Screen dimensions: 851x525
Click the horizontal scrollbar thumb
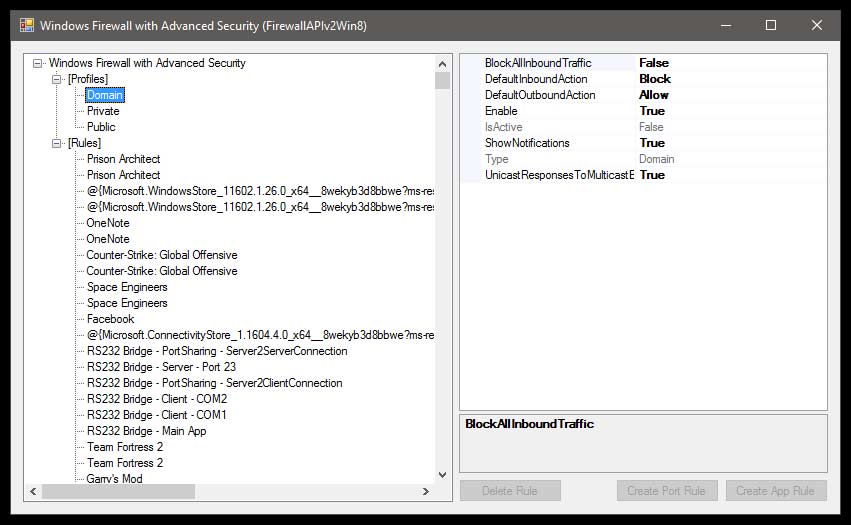[x=119, y=491]
